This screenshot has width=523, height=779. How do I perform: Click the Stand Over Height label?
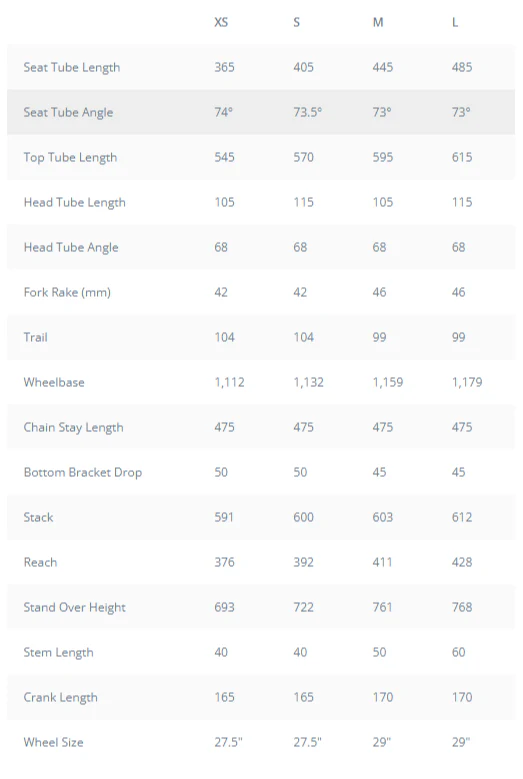click(x=75, y=608)
